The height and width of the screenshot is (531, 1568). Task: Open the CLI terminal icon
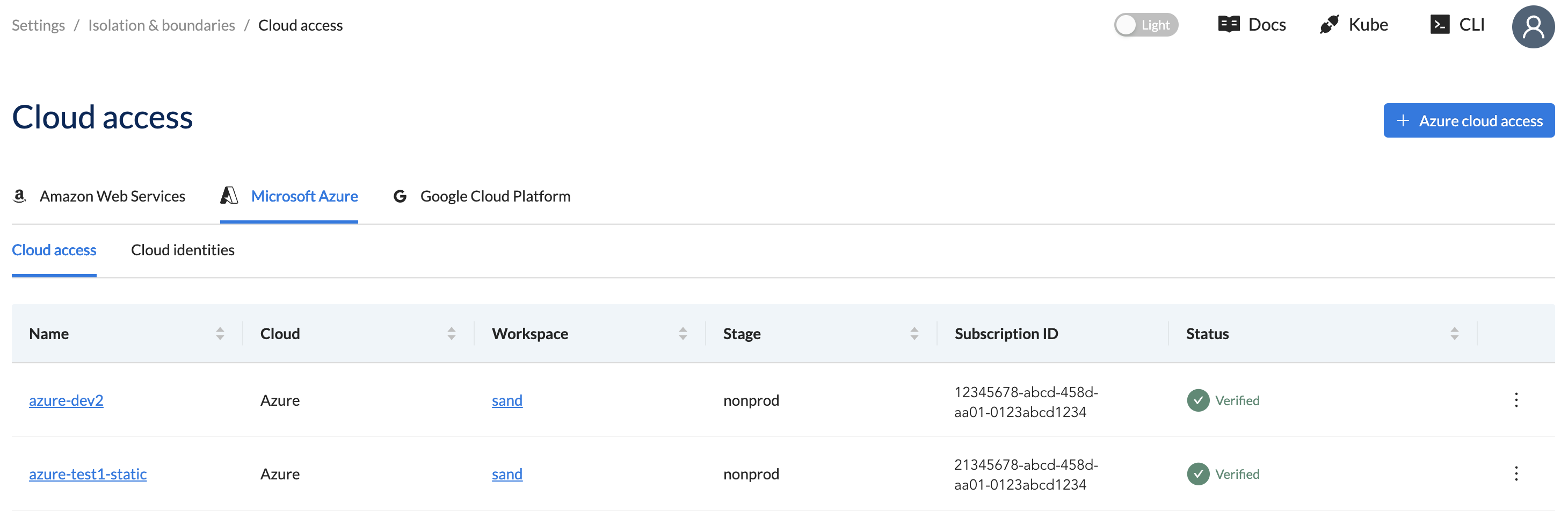point(1440,24)
